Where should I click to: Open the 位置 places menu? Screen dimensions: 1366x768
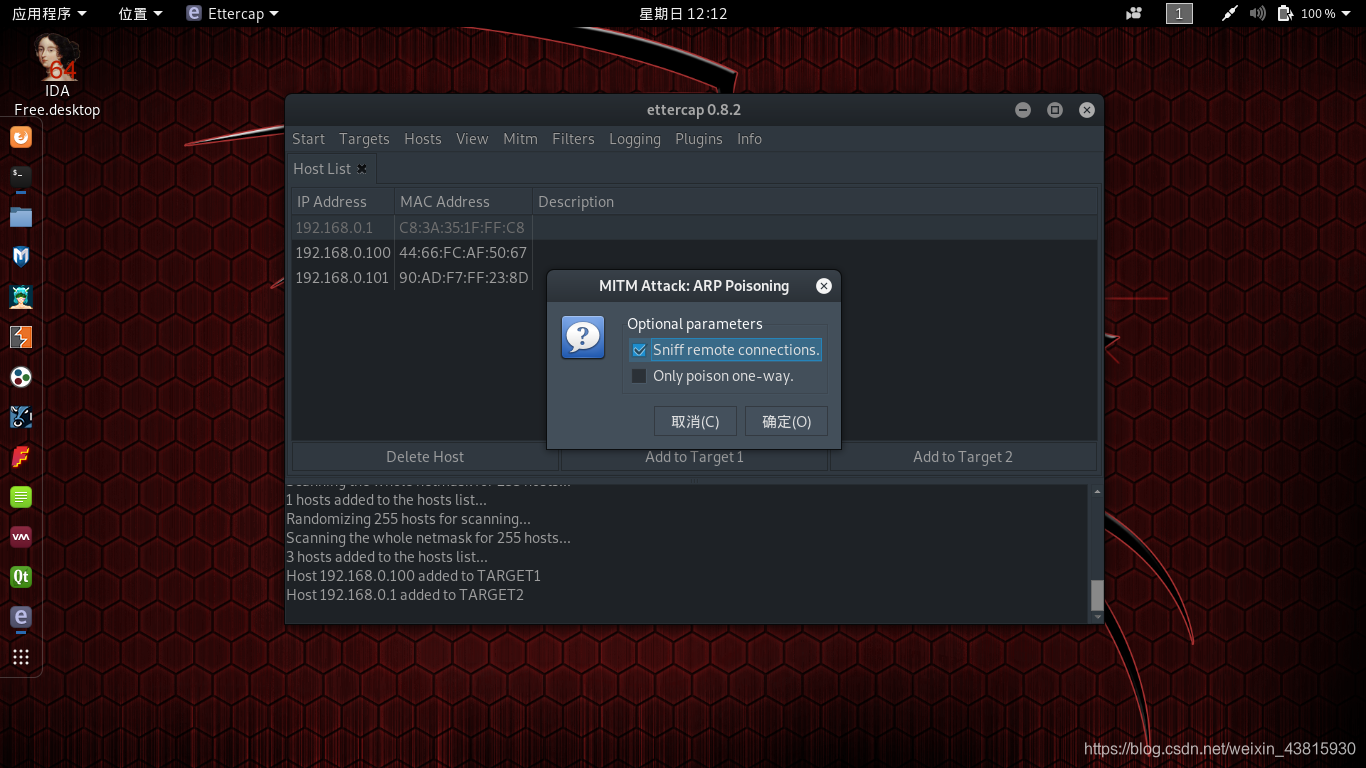point(140,13)
